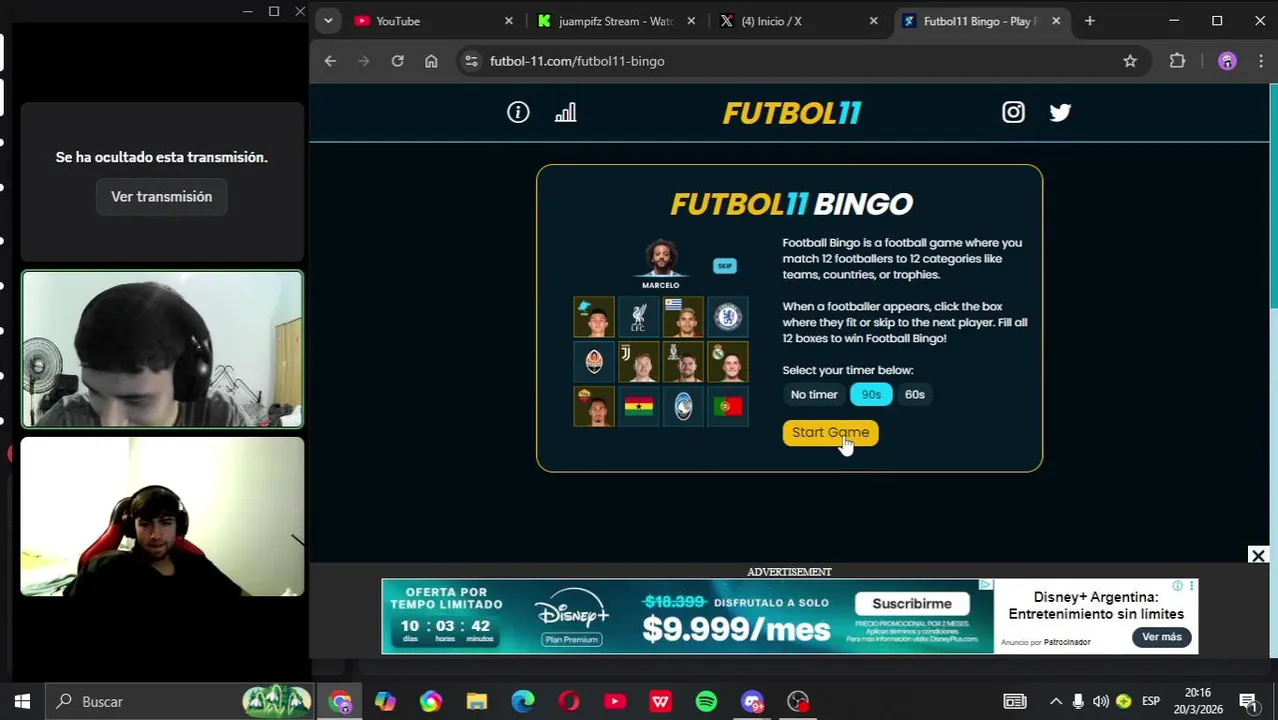Open Microsoft Edge from the taskbar

coord(522,701)
